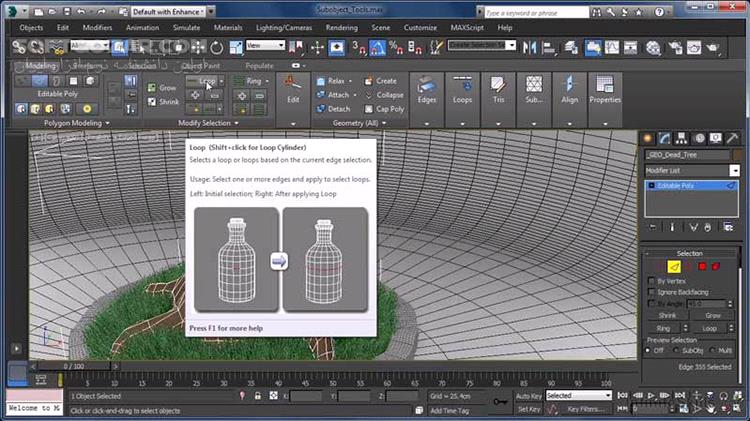Toggle the Set Key mode button
The width and height of the screenshot is (750, 421).
[529, 409]
